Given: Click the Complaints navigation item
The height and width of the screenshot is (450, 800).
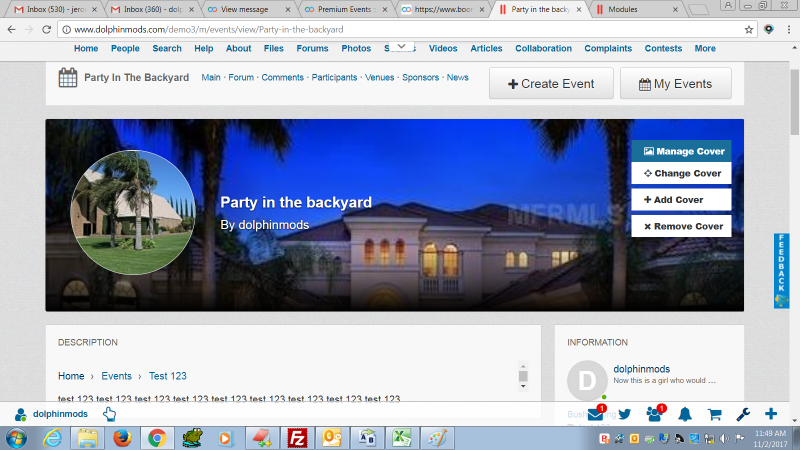Looking at the screenshot, I should point(608,48).
